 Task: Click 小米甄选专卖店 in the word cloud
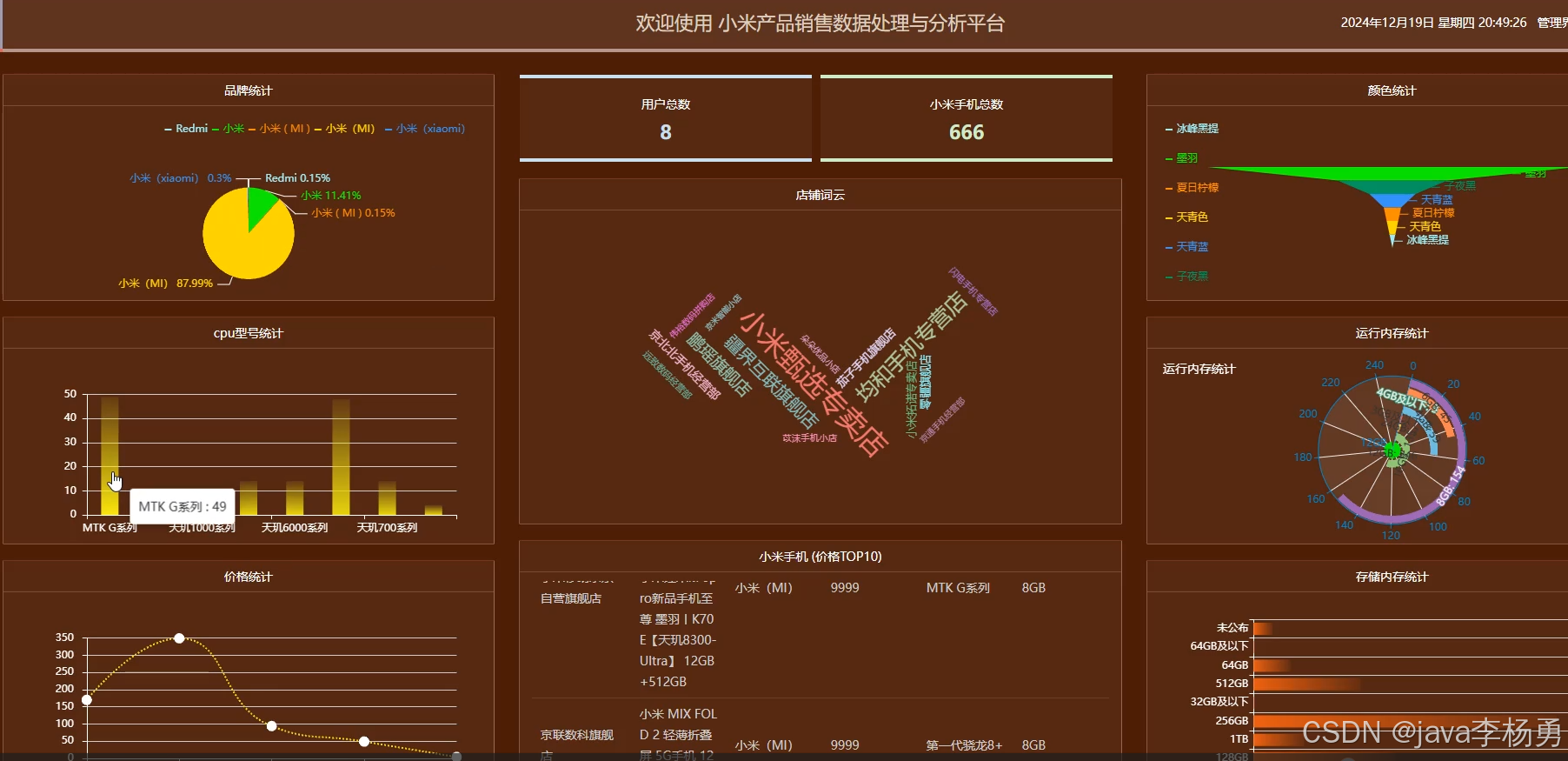[813, 384]
